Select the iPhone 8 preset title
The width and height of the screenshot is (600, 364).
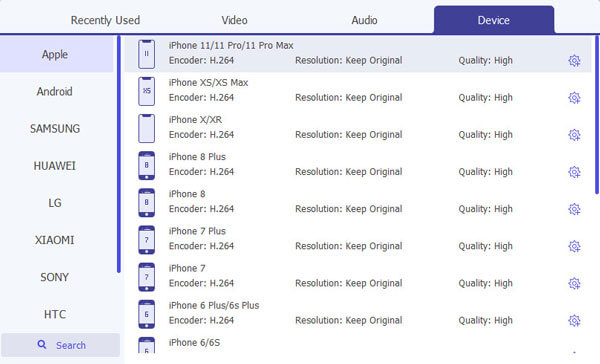(187, 194)
